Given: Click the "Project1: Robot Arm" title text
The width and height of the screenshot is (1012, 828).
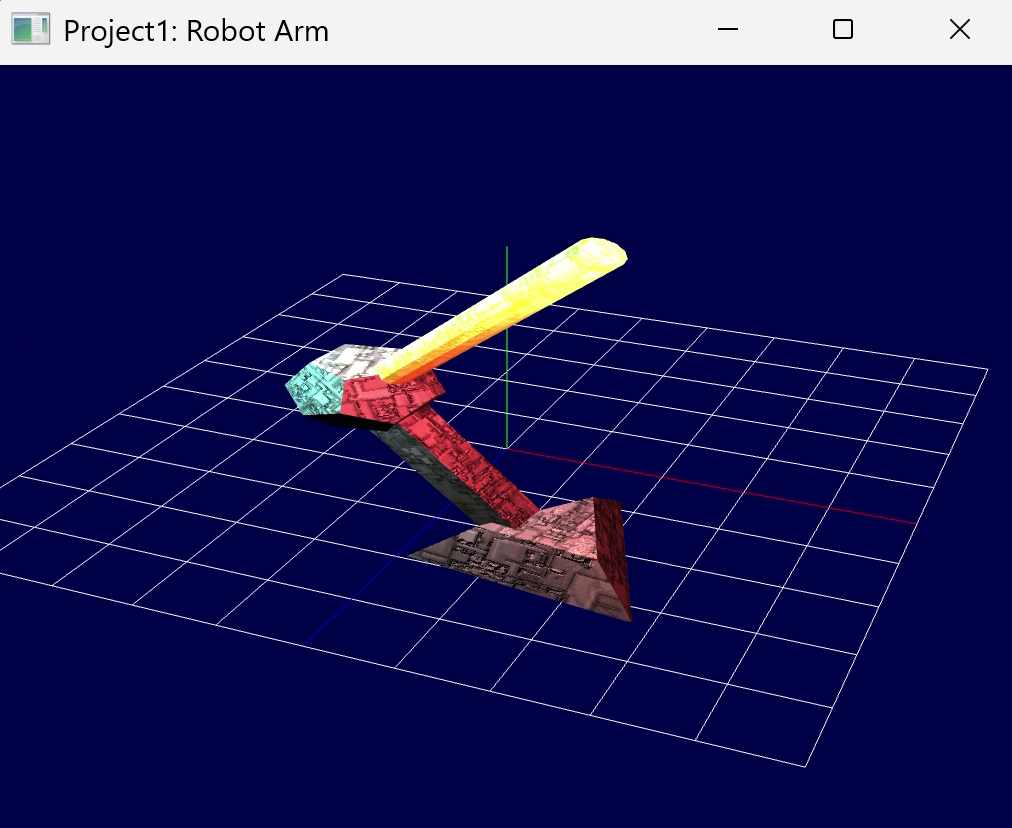Looking at the screenshot, I should tap(196, 31).
